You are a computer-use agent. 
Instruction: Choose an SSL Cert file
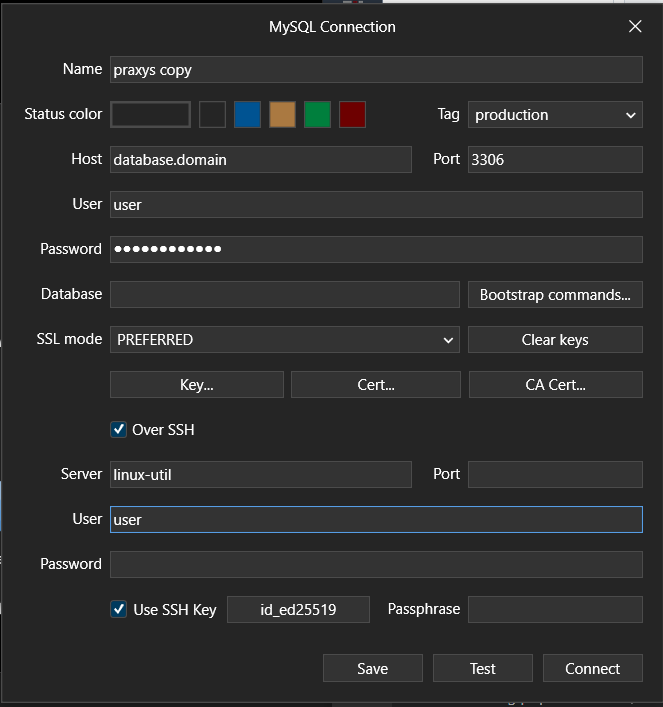point(376,385)
